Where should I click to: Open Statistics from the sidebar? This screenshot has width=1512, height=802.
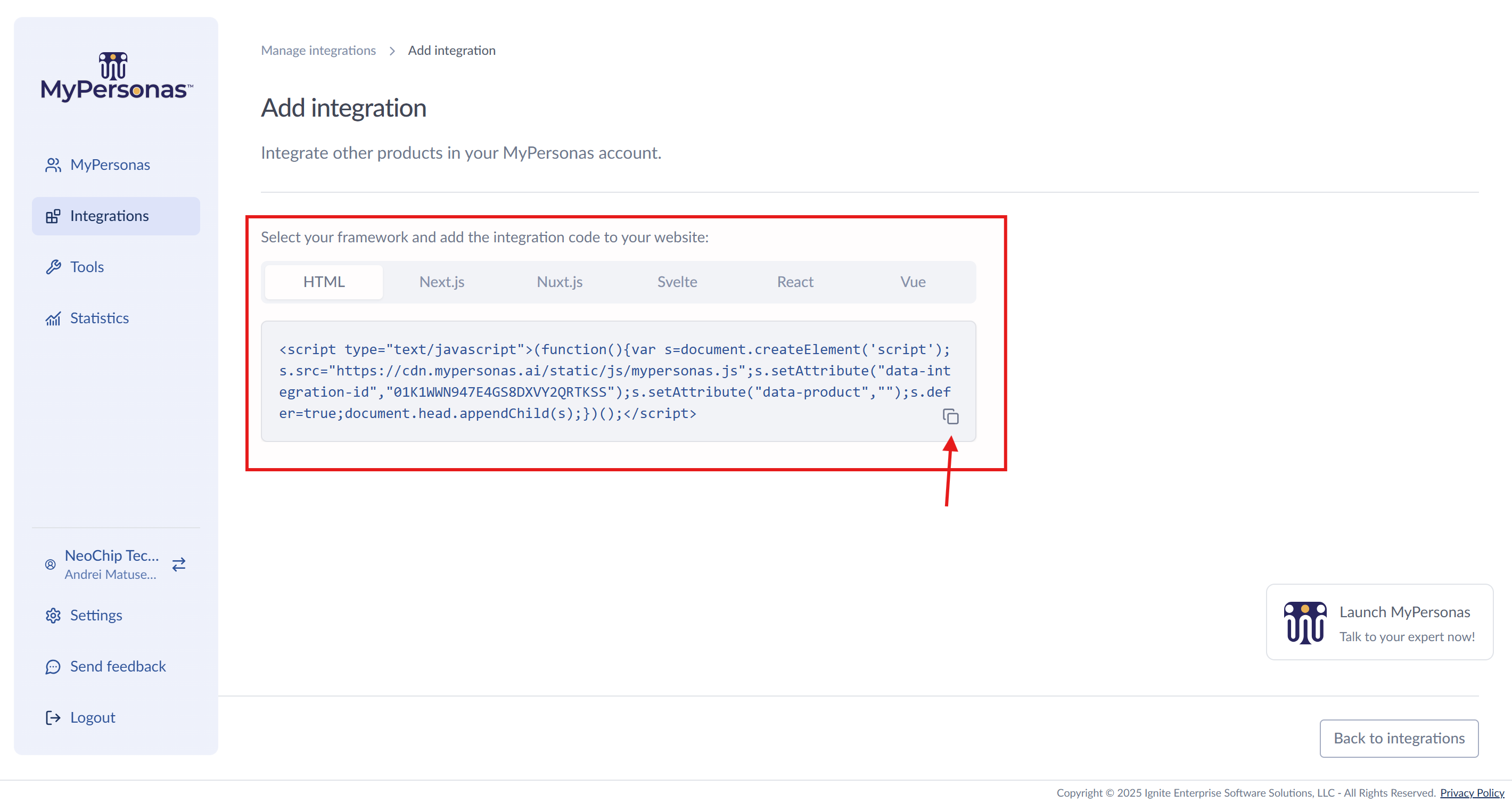click(x=116, y=318)
